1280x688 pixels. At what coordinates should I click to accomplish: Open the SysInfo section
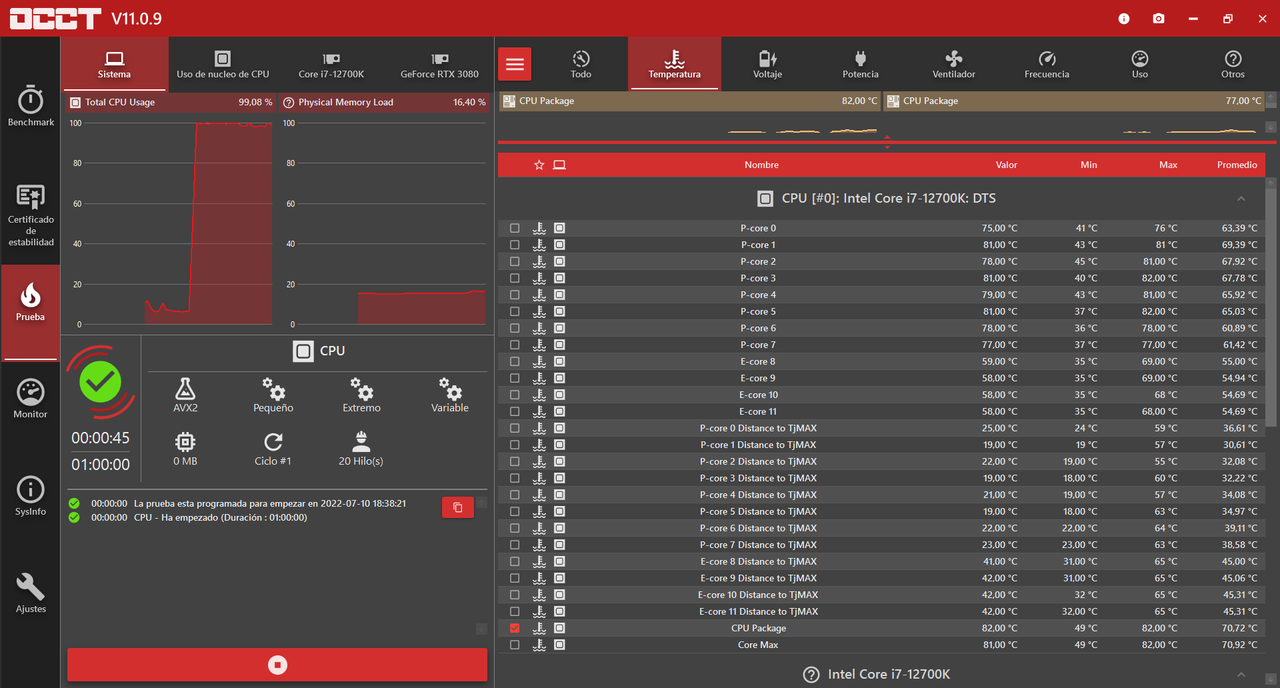click(x=31, y=496)
